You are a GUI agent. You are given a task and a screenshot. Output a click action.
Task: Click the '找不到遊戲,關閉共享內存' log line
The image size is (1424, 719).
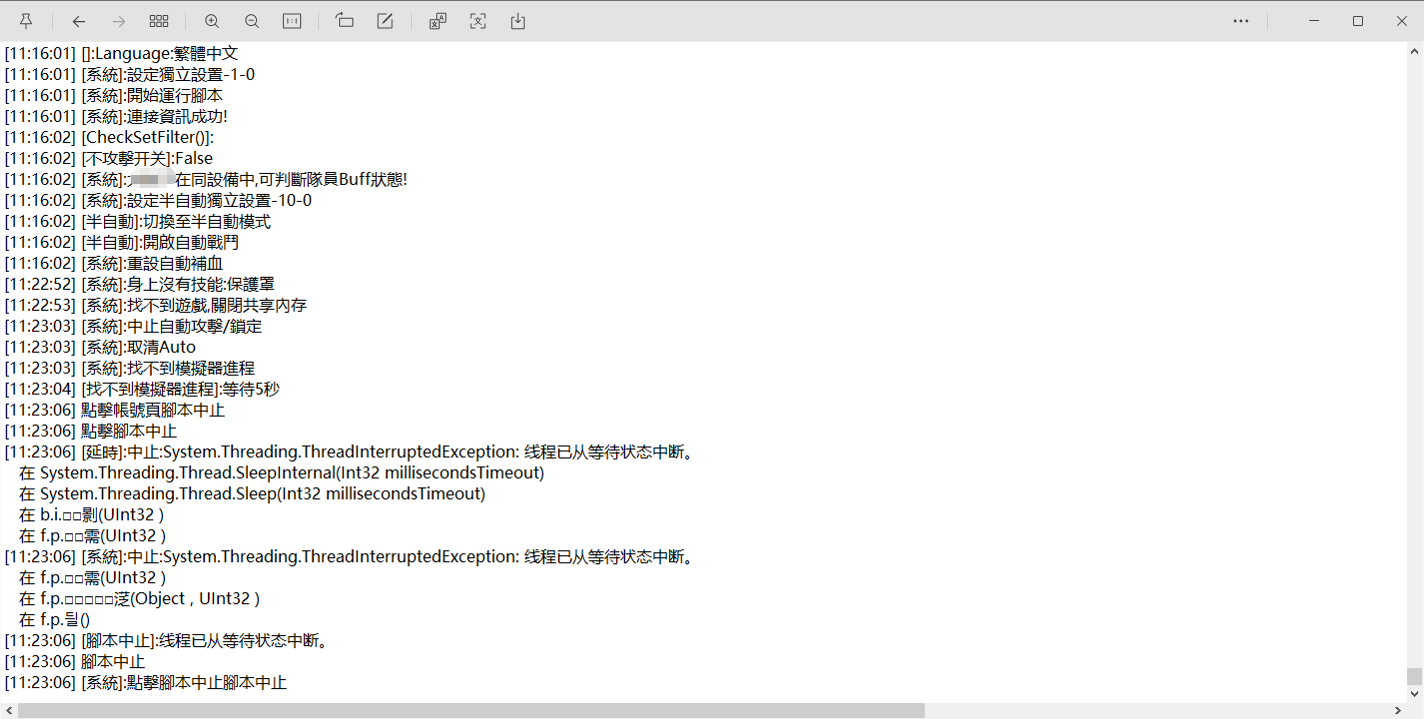click(156, 306)
